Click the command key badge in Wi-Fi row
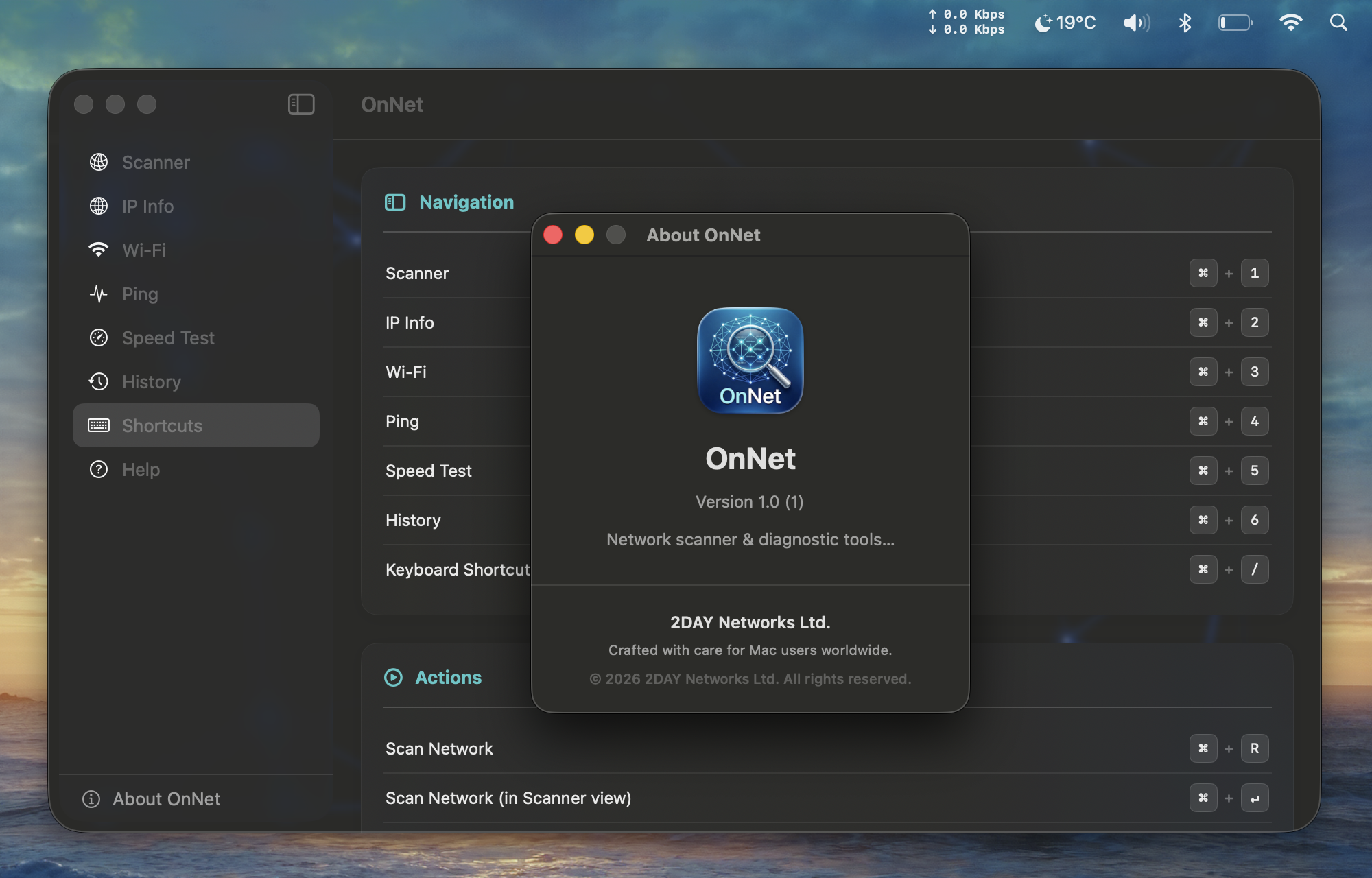The image size is (1372, 878). tap(1203, 372)
